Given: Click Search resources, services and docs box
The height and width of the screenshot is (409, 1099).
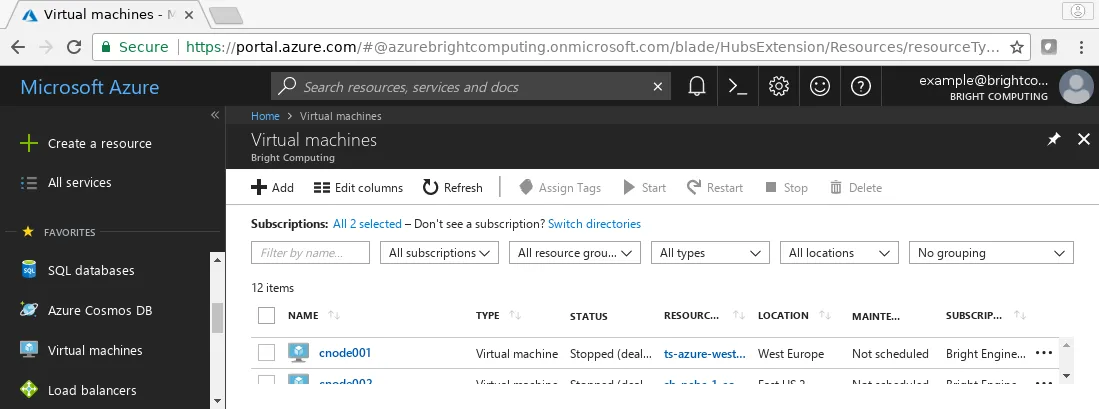Looking at the screenshot, I should (x=471, y=86).
